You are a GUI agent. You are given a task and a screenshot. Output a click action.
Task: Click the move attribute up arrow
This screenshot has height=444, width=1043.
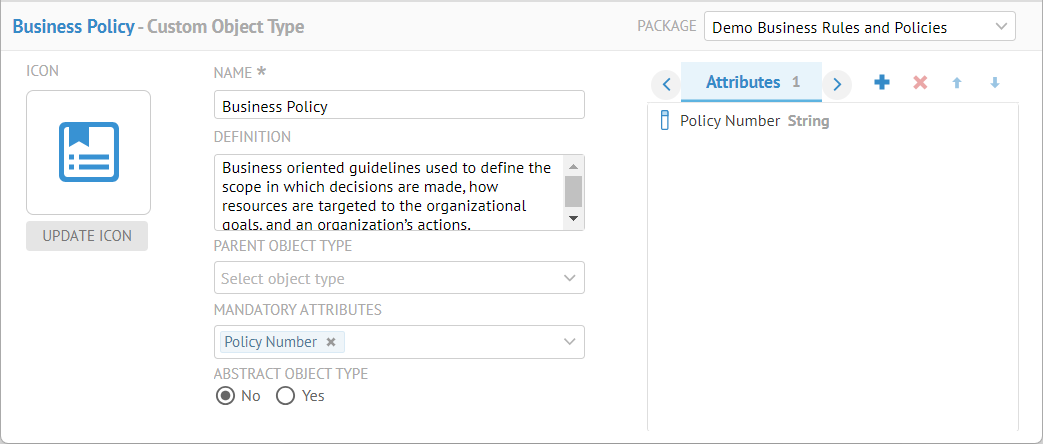point(957,83)
